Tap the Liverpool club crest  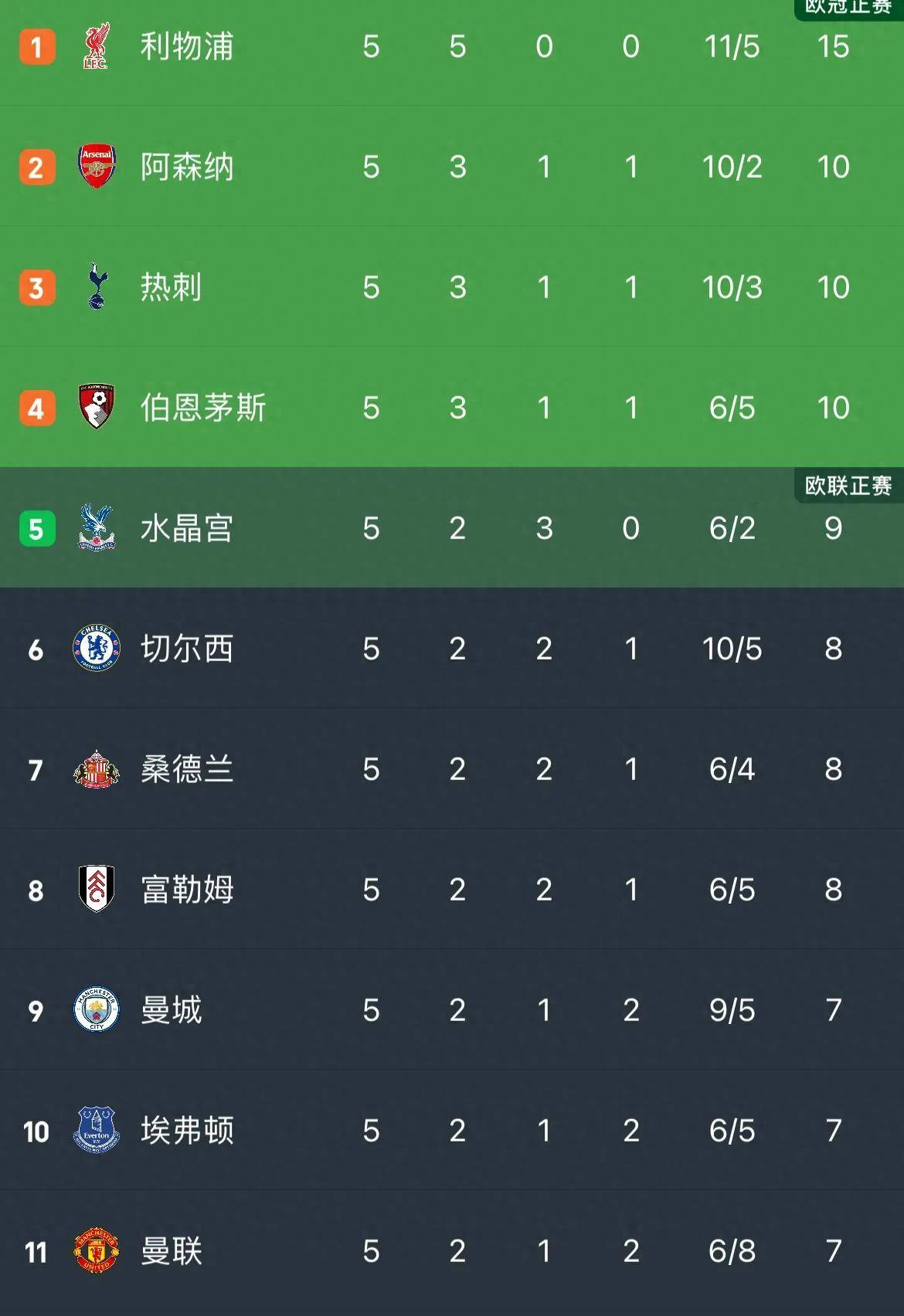[97, 46]
